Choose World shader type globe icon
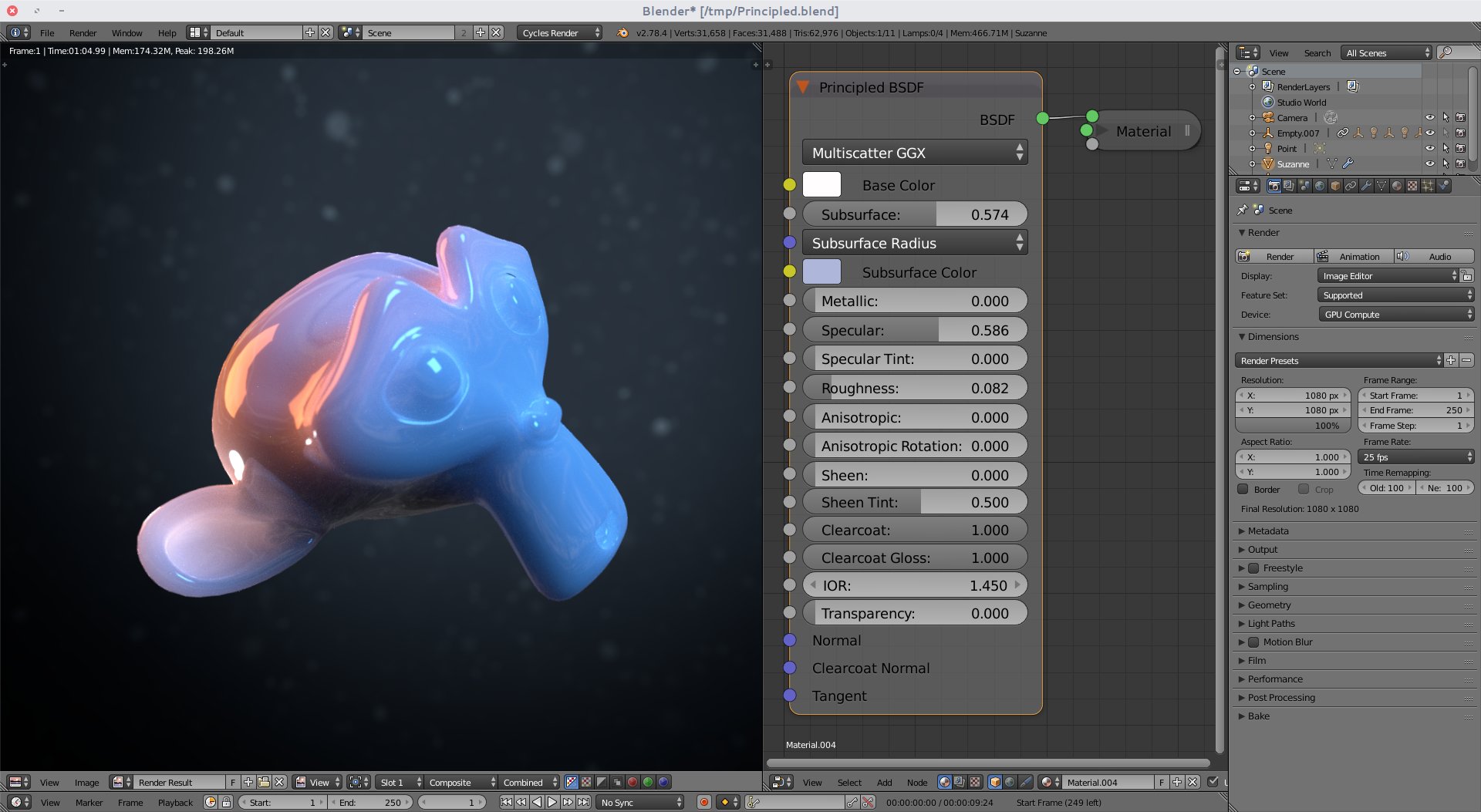This screenshot has width=1481, height=812. click(x=1010, y=782)
